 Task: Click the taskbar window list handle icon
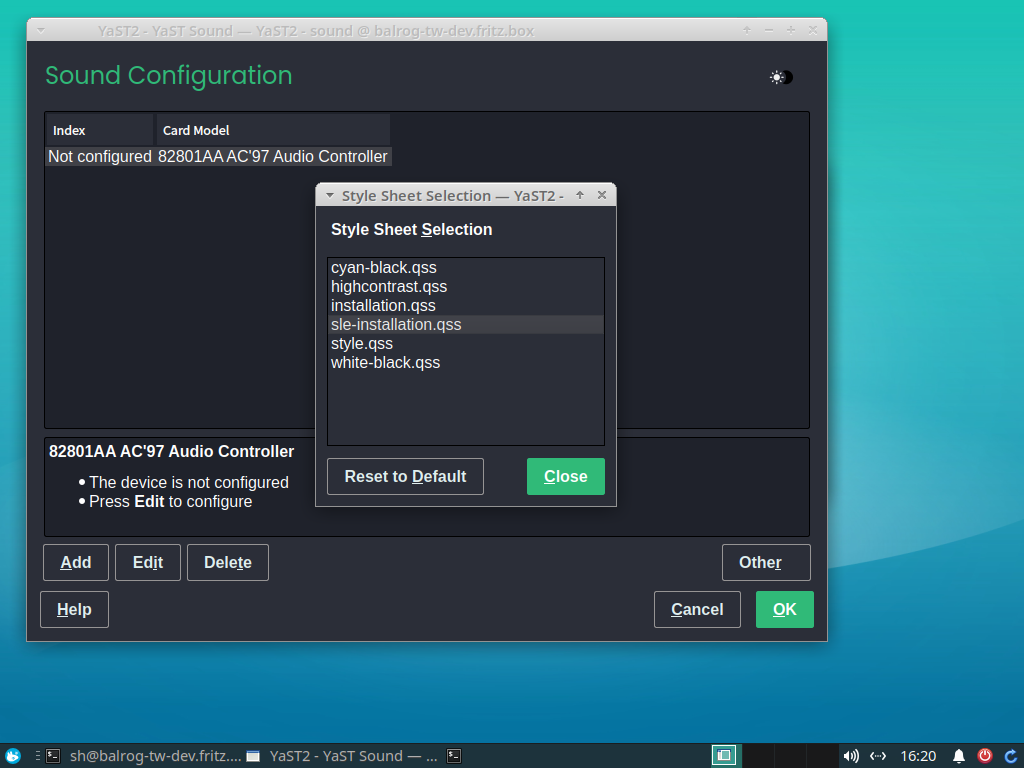[x=37, y=756]
